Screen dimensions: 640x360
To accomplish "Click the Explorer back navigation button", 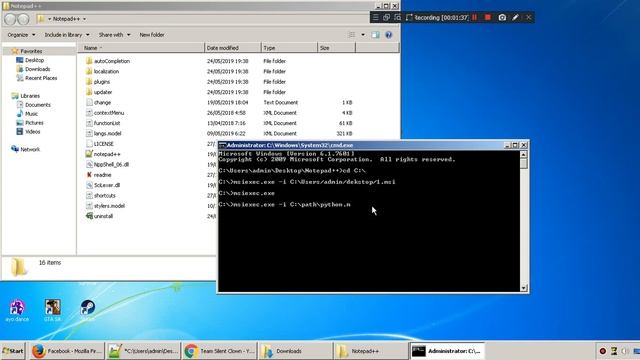I will (x=10, y=19).
